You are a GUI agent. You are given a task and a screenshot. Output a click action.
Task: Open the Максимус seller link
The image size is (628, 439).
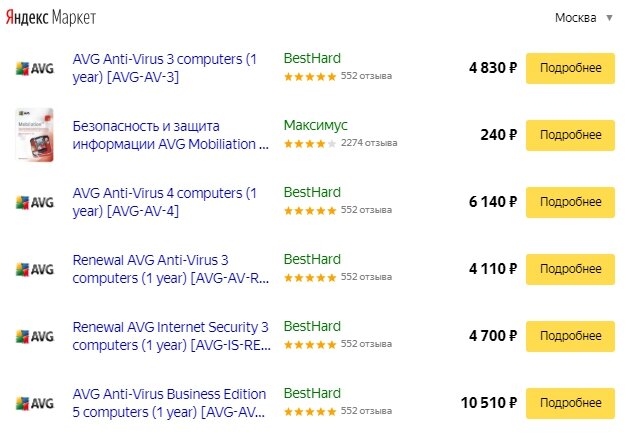316,125
